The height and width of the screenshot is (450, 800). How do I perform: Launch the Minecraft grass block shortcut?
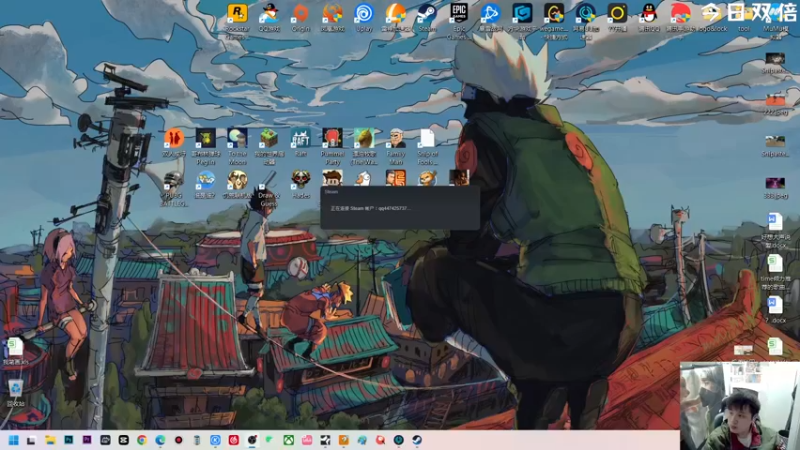(x=269, y=138)
